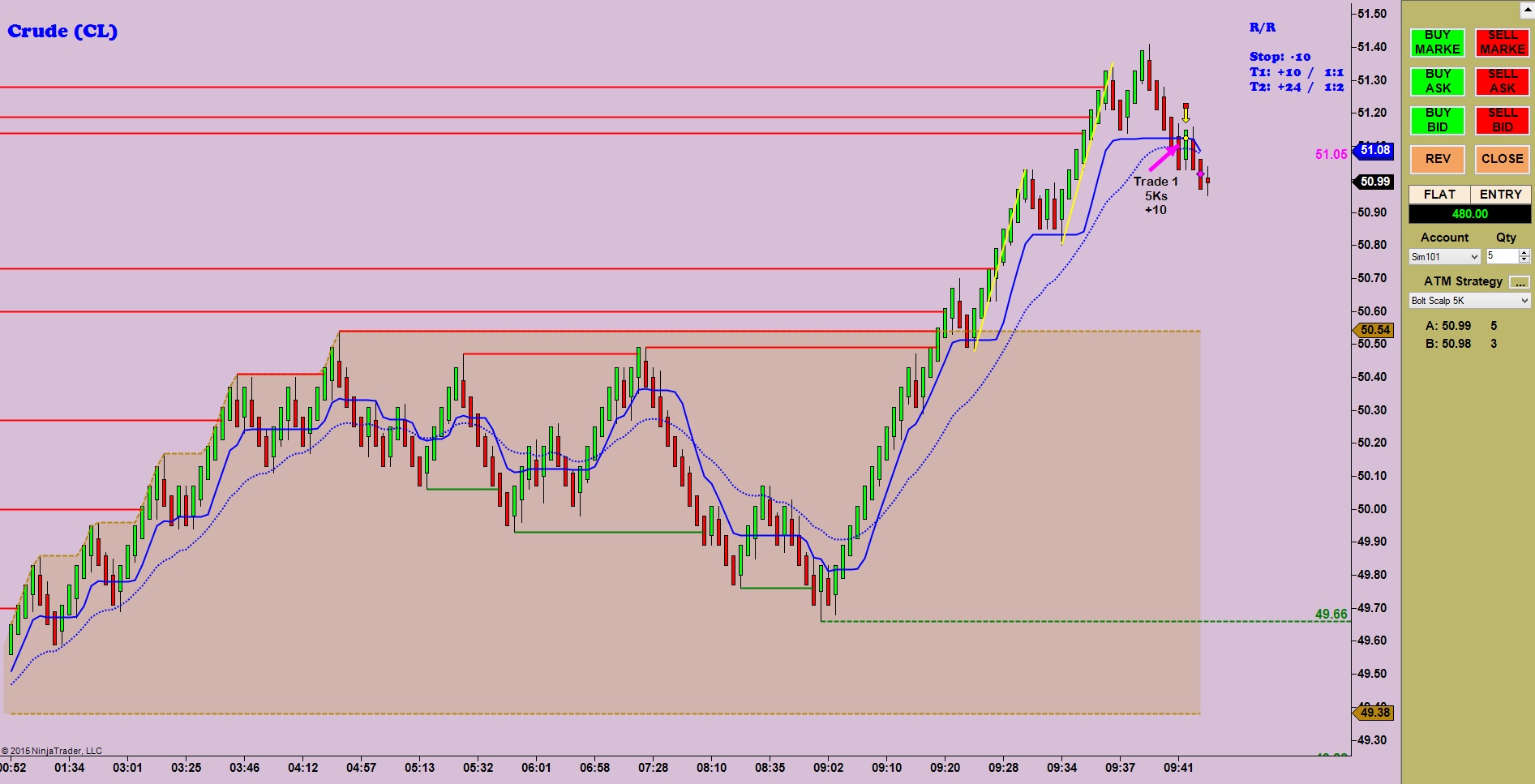
Task: Expand ATM Strategy dropdown Bolt Scalp 5K
Action: pos(1469,301)
